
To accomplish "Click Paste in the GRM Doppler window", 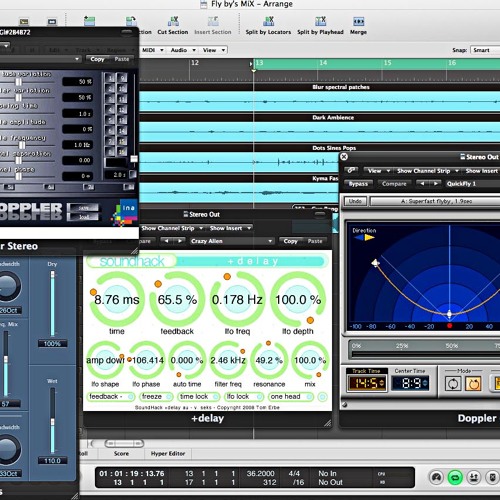I will point(122,59).
